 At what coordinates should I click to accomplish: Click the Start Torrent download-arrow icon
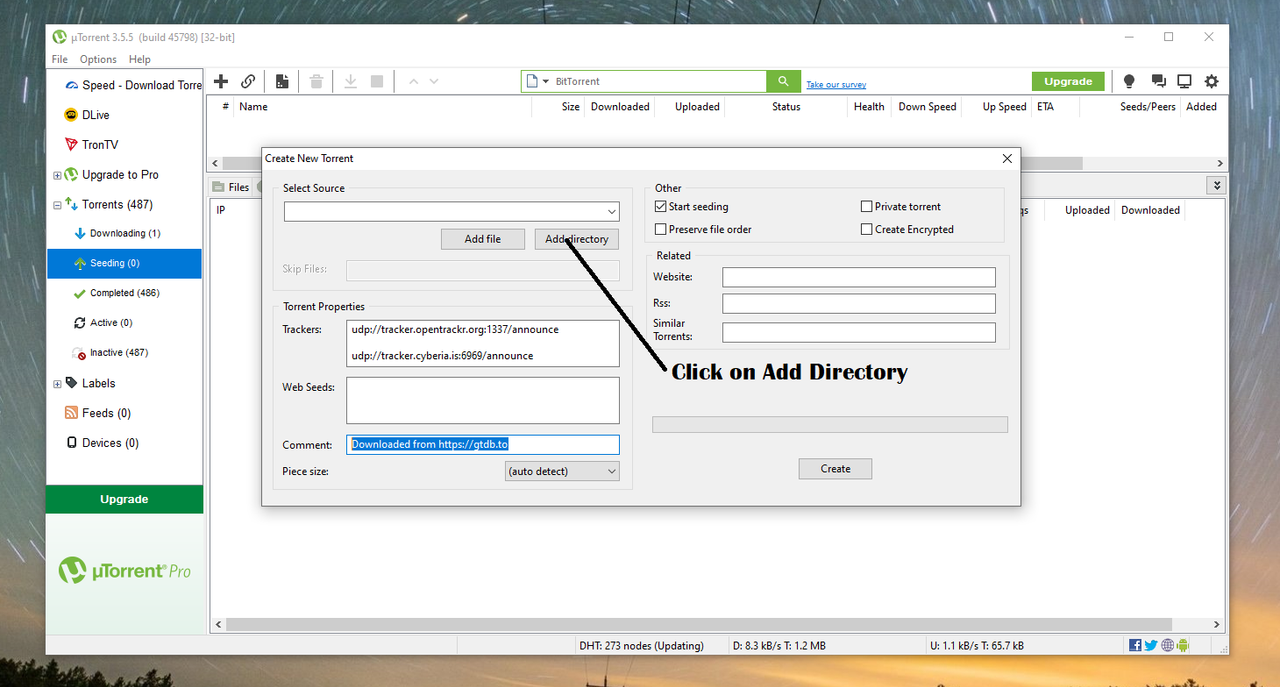click(351, 81)
